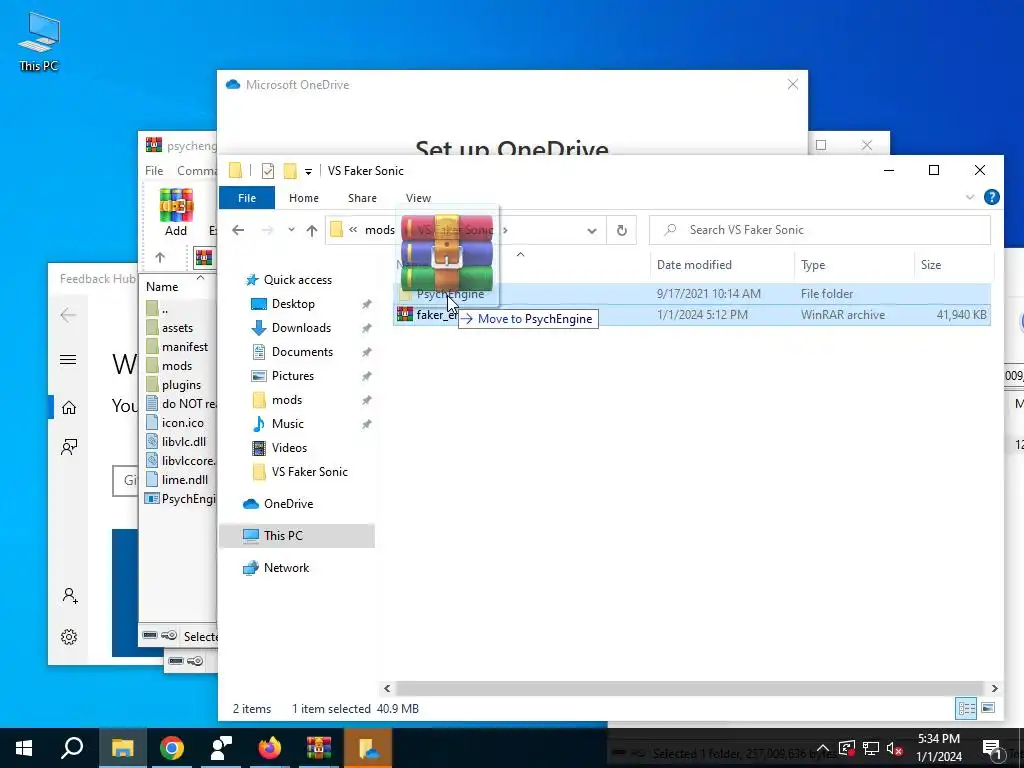Open Google Chrome from taskbar
Screen dimensions: 1024x768
pyautogui.click(x=172, y=748)
